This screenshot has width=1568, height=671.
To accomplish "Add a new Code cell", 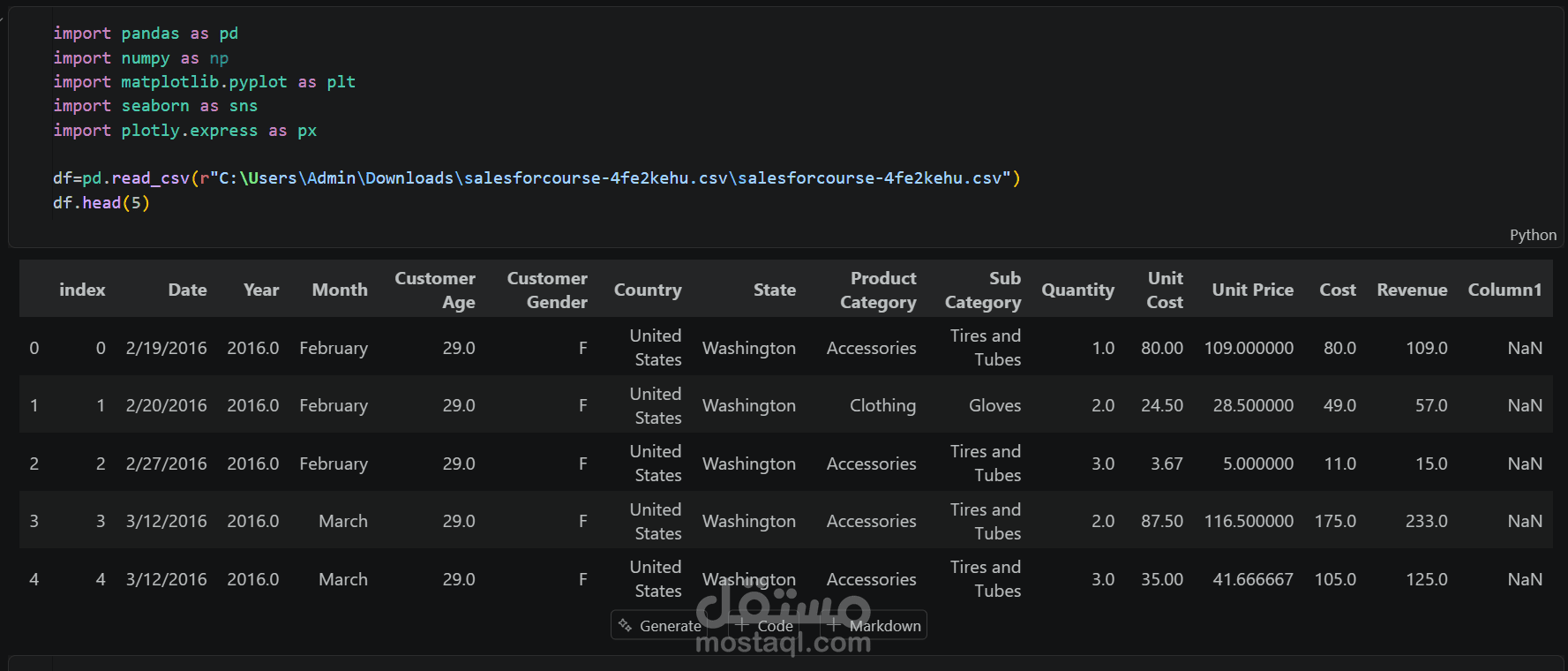I will click(x=766, y=625).
